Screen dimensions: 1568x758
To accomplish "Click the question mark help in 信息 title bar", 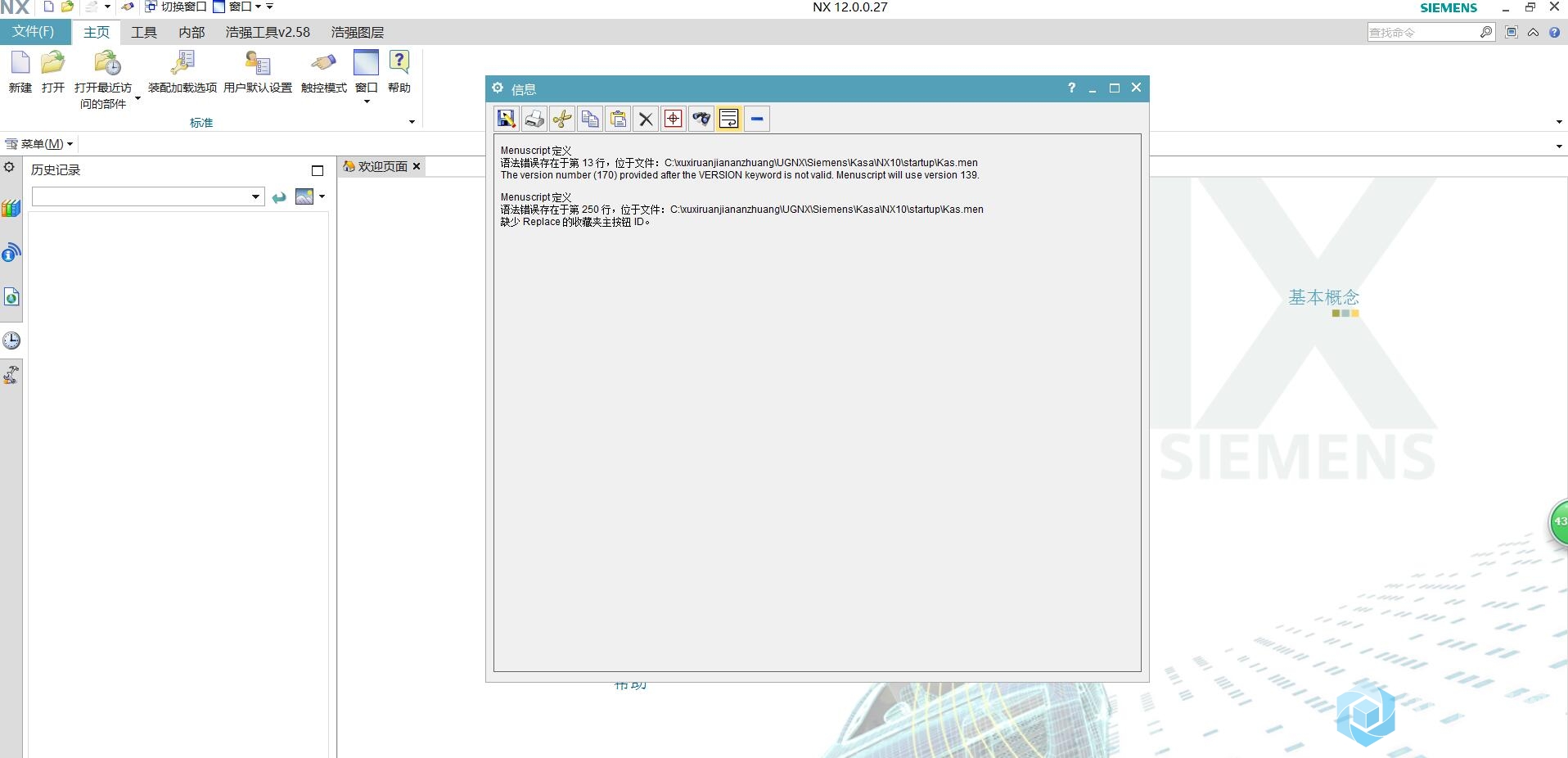I will coord(1071,88).
